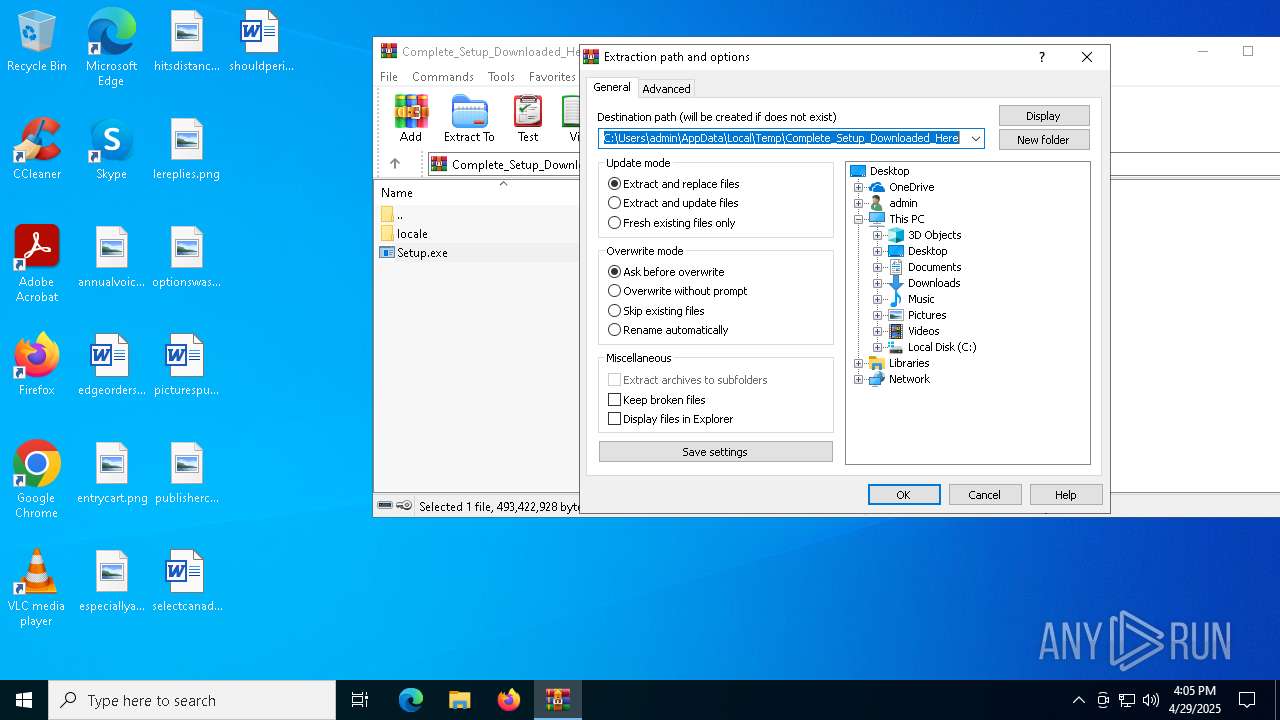
Task: Open the notification center icon
Action: tap(1247, 700)
